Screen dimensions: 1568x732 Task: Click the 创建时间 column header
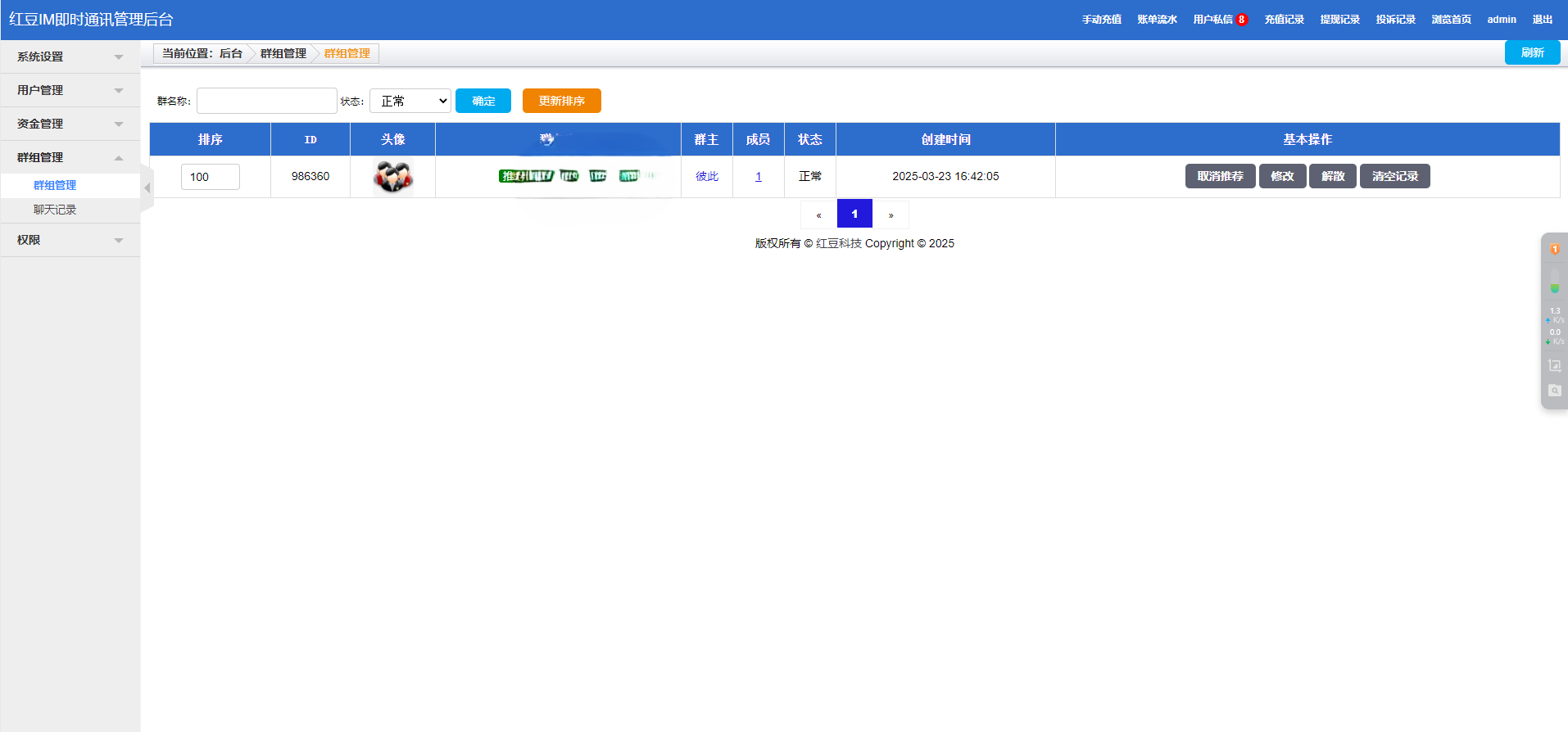pos(945,139)
